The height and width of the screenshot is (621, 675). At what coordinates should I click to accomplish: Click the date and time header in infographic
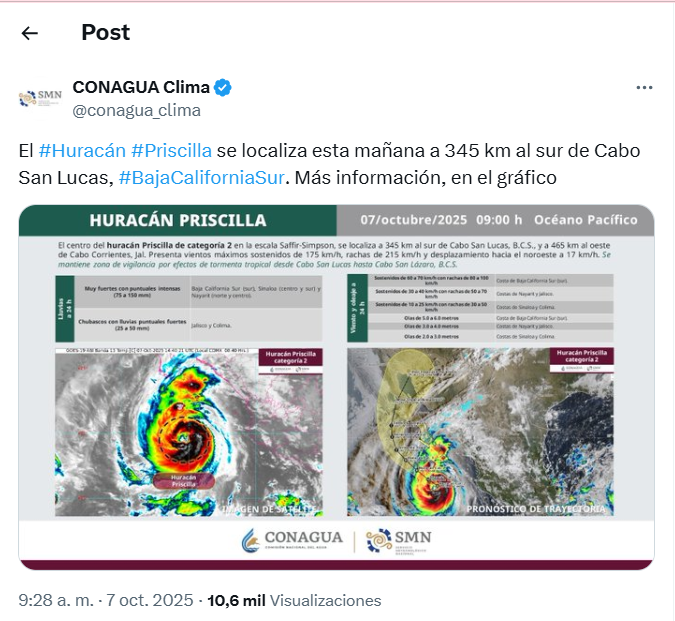498,220
